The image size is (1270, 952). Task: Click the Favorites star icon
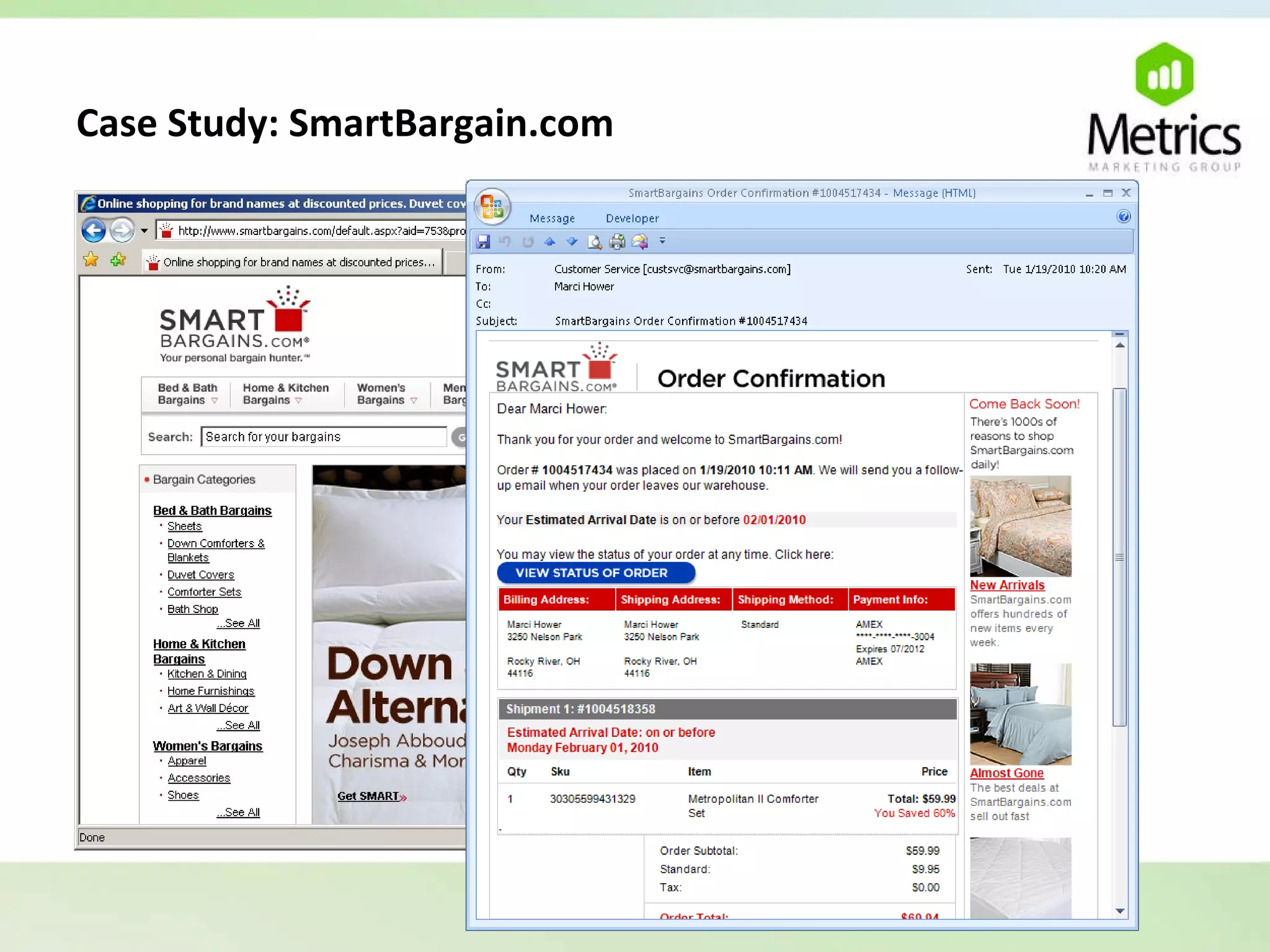pos(91,260)
